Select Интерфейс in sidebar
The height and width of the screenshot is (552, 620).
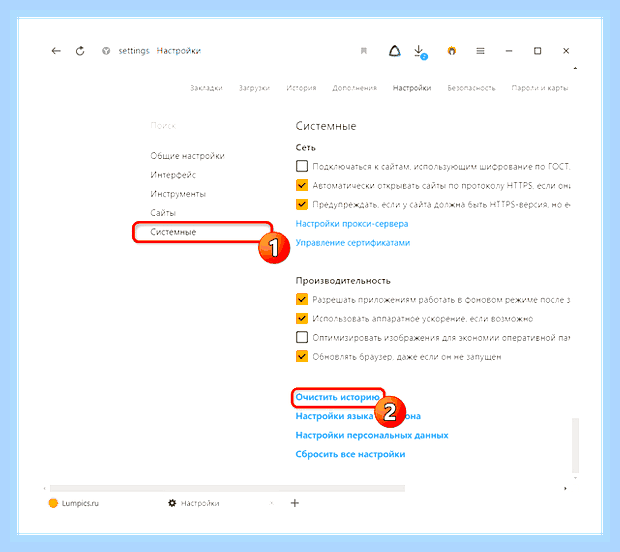click(x=173, y=175)
